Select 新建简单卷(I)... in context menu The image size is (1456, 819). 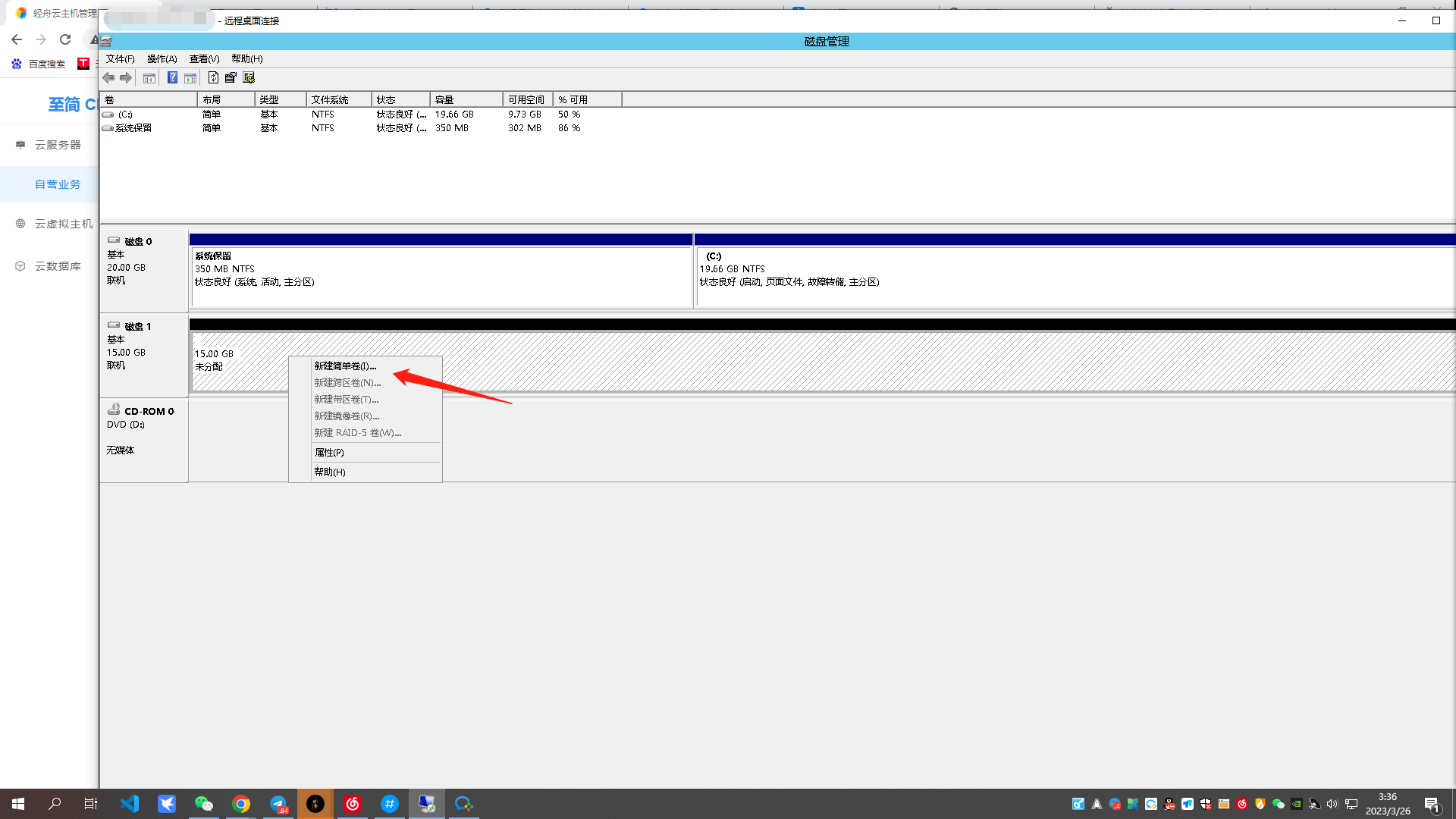[x=345, y=366]
